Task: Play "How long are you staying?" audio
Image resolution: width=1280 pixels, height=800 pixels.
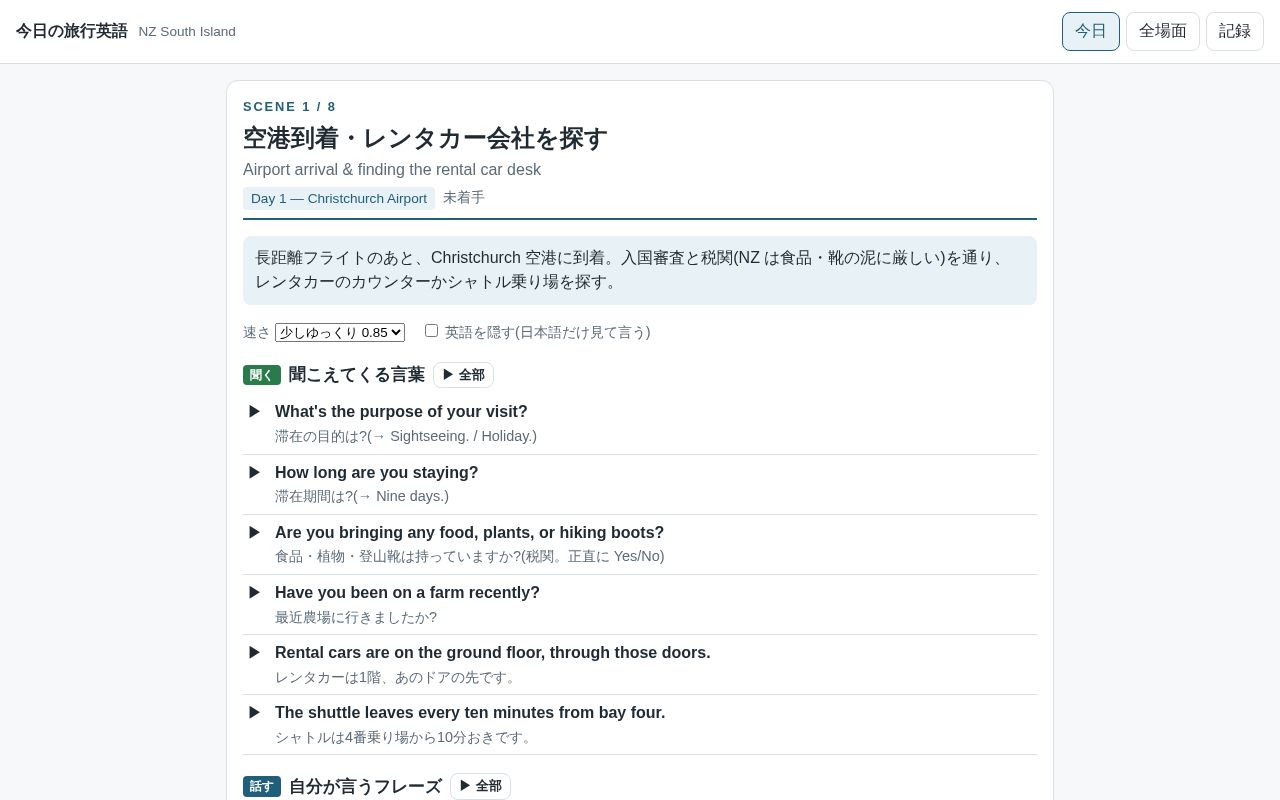Action: pos(255,472)
